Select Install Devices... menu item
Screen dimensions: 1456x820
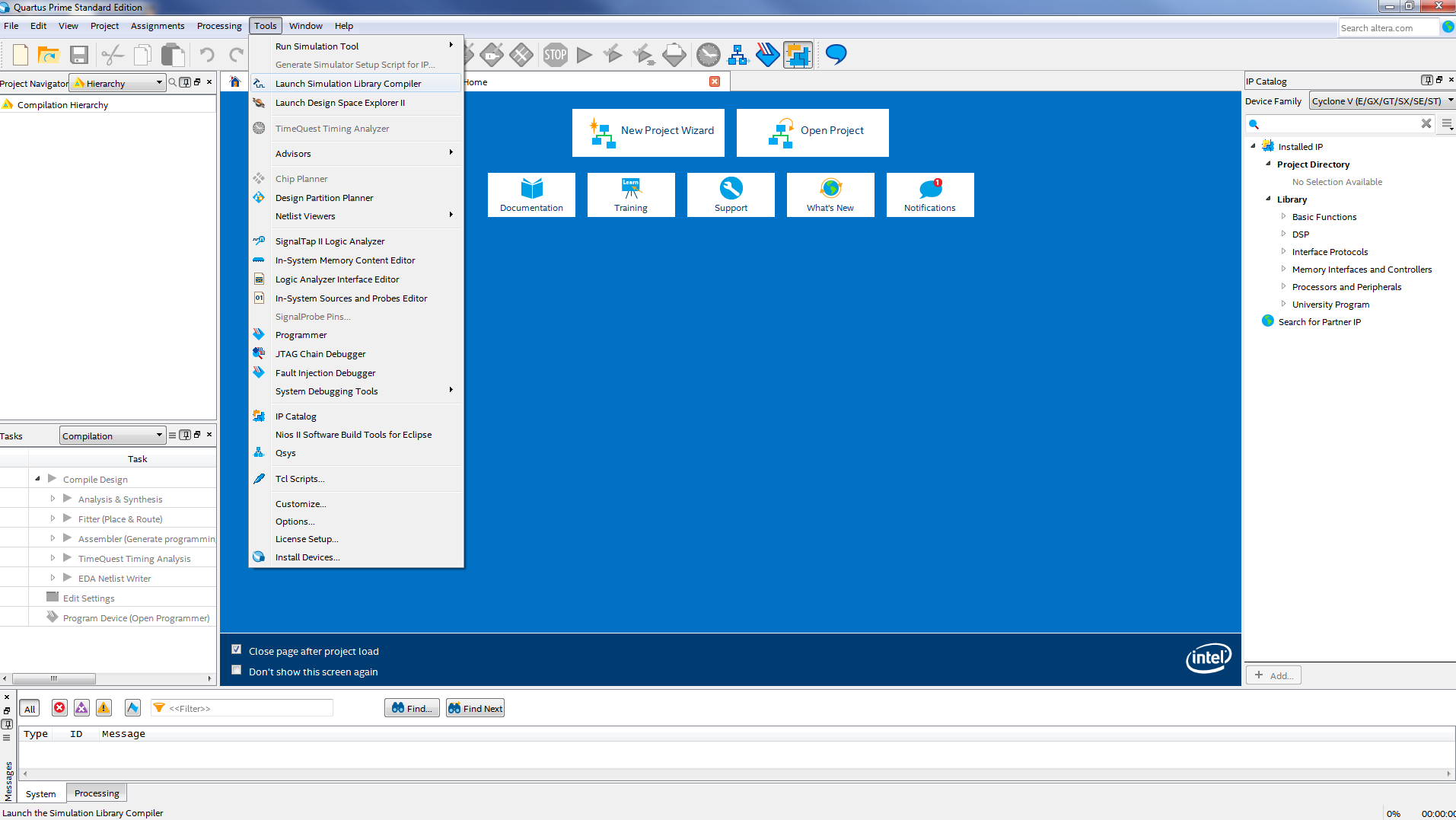click(355, 557)
